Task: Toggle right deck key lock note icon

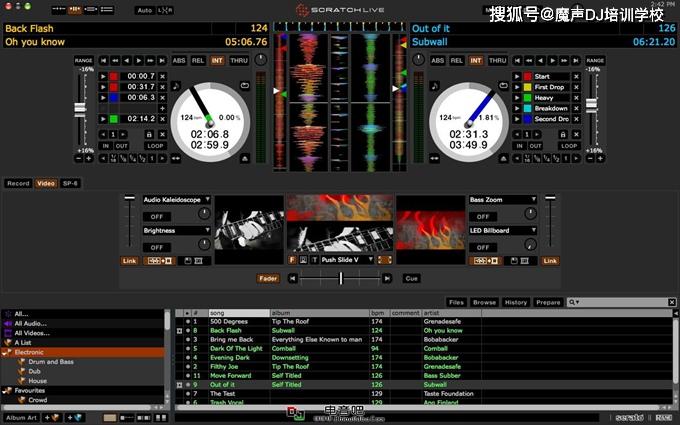Action: (x=435, y=86)
